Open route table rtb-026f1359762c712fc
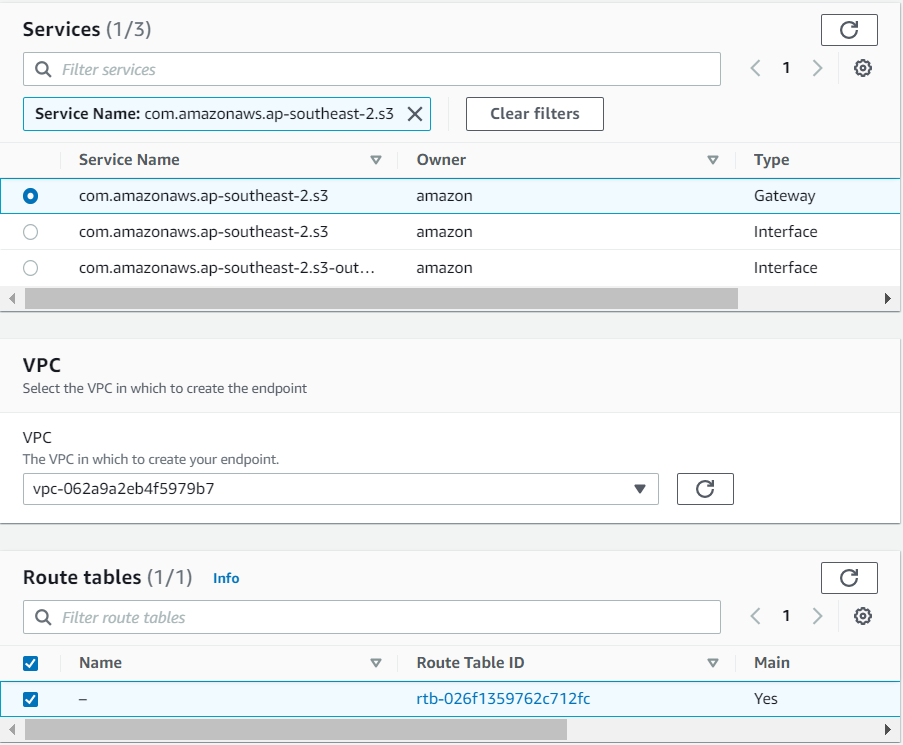This screenshot has height=745, width=903. point(503,698)
